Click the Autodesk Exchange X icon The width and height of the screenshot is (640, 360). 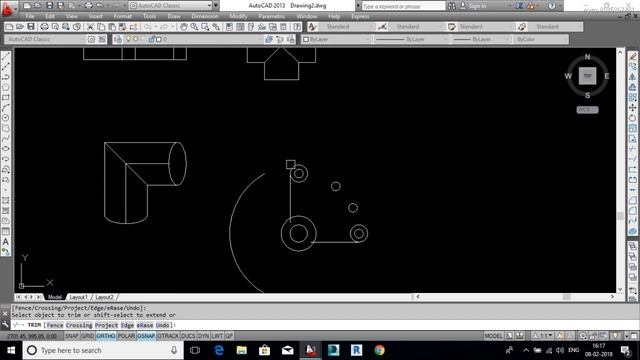click(519, 6)
